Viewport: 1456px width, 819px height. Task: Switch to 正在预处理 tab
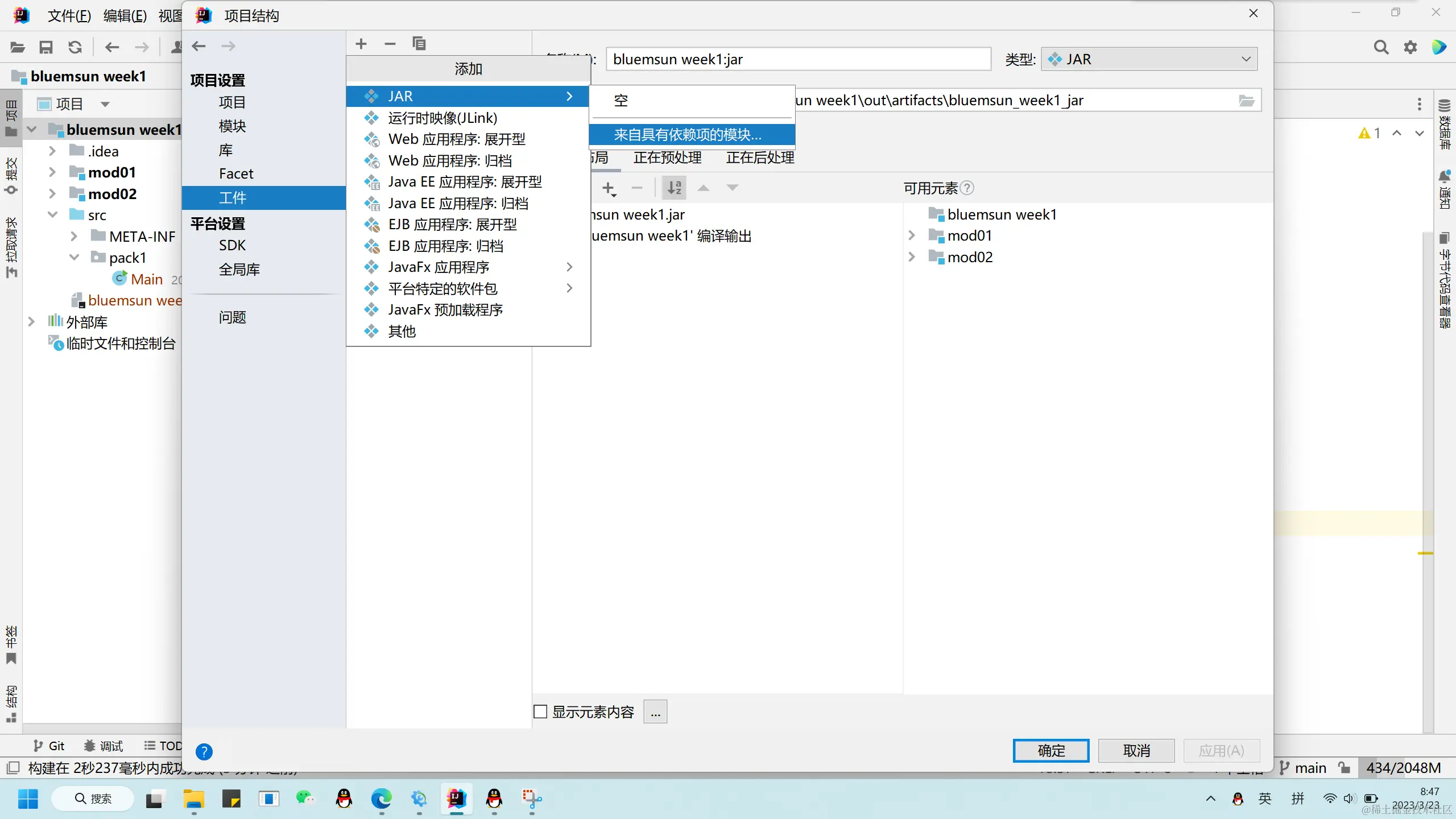[x=667, y=158]
